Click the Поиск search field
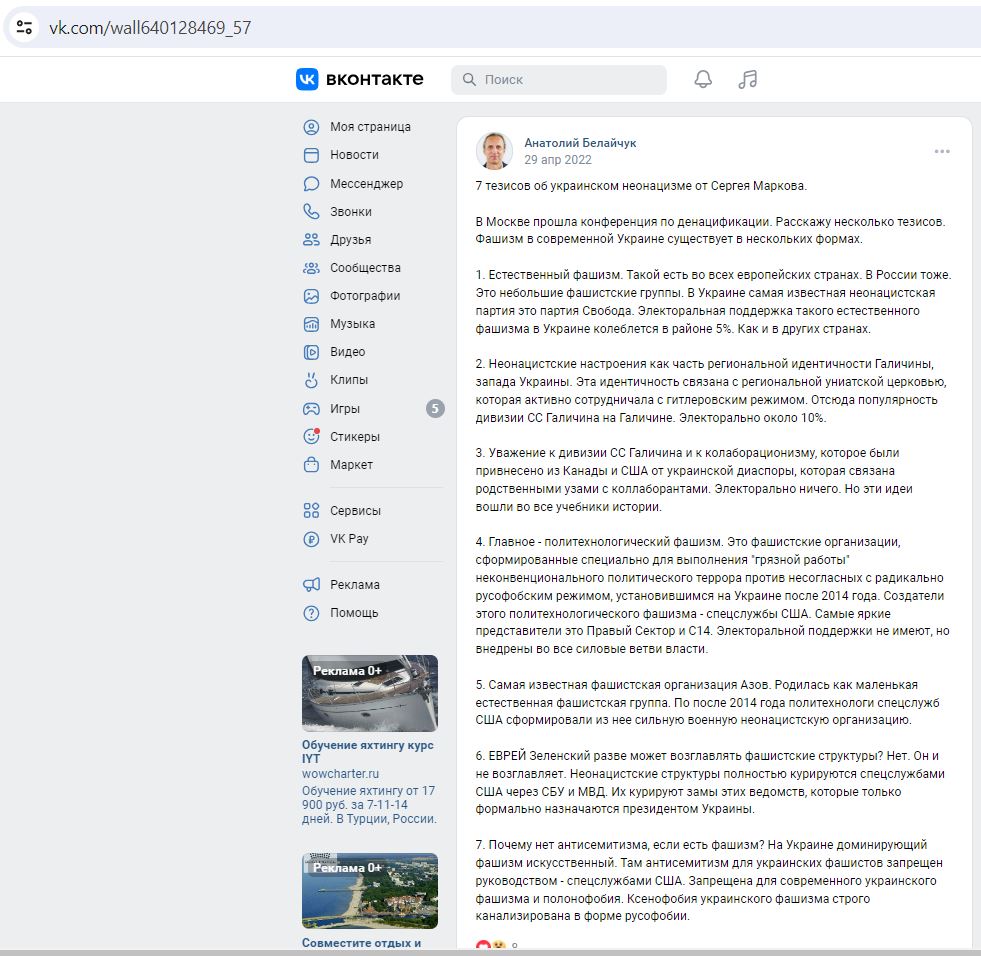 click(x=559, y=79)
